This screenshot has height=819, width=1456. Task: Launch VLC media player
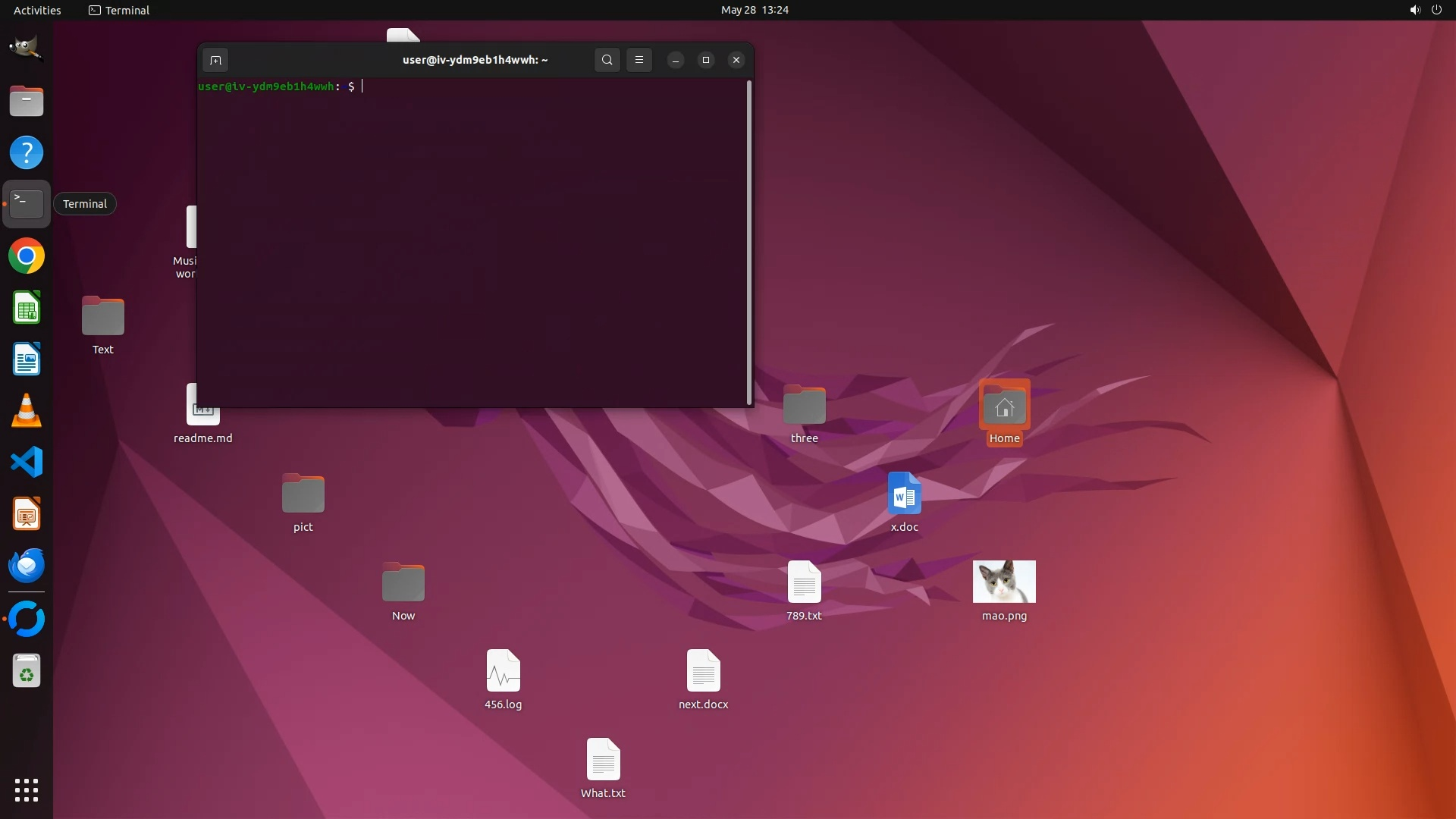[x=27, y=411]
